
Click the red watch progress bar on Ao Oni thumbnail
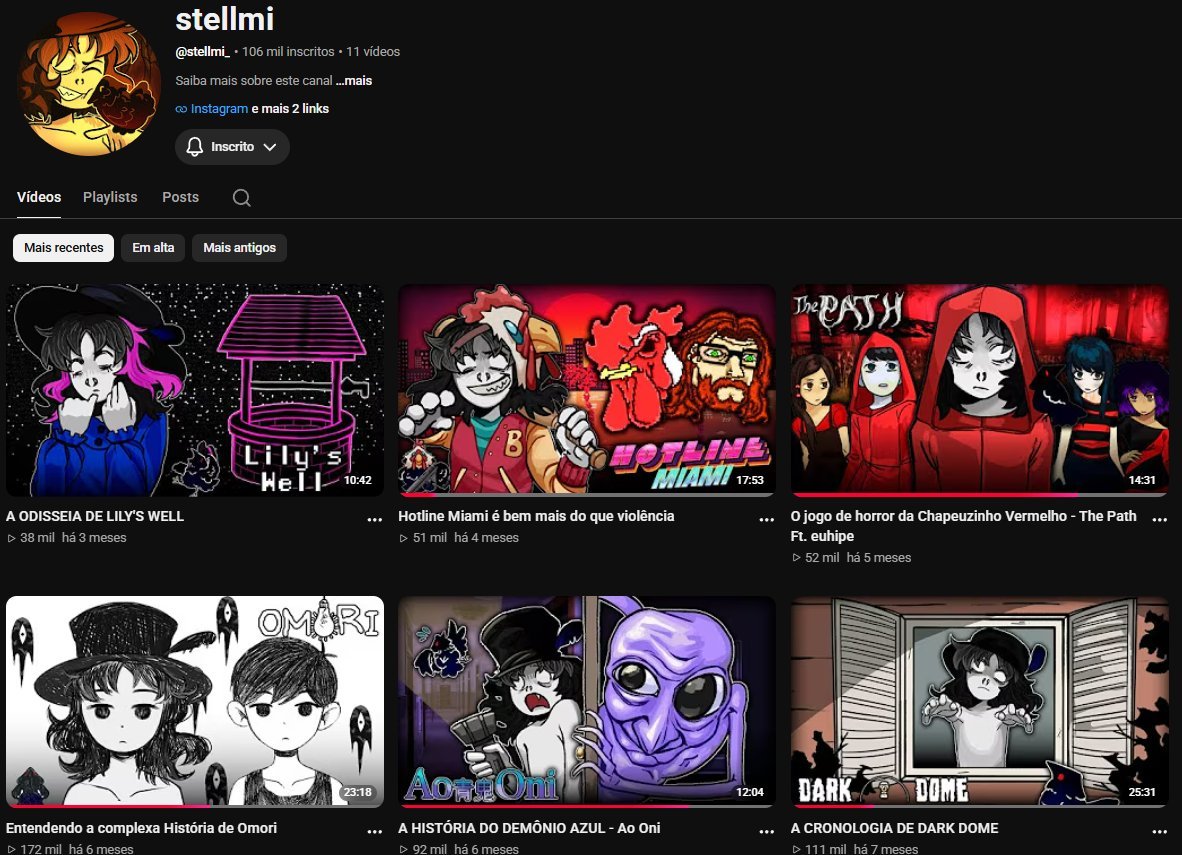[545, 806]
